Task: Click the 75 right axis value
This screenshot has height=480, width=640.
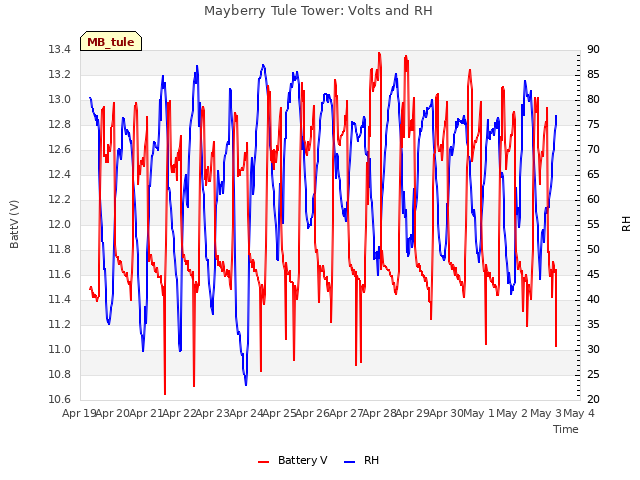Action: [x=593, y=124]
